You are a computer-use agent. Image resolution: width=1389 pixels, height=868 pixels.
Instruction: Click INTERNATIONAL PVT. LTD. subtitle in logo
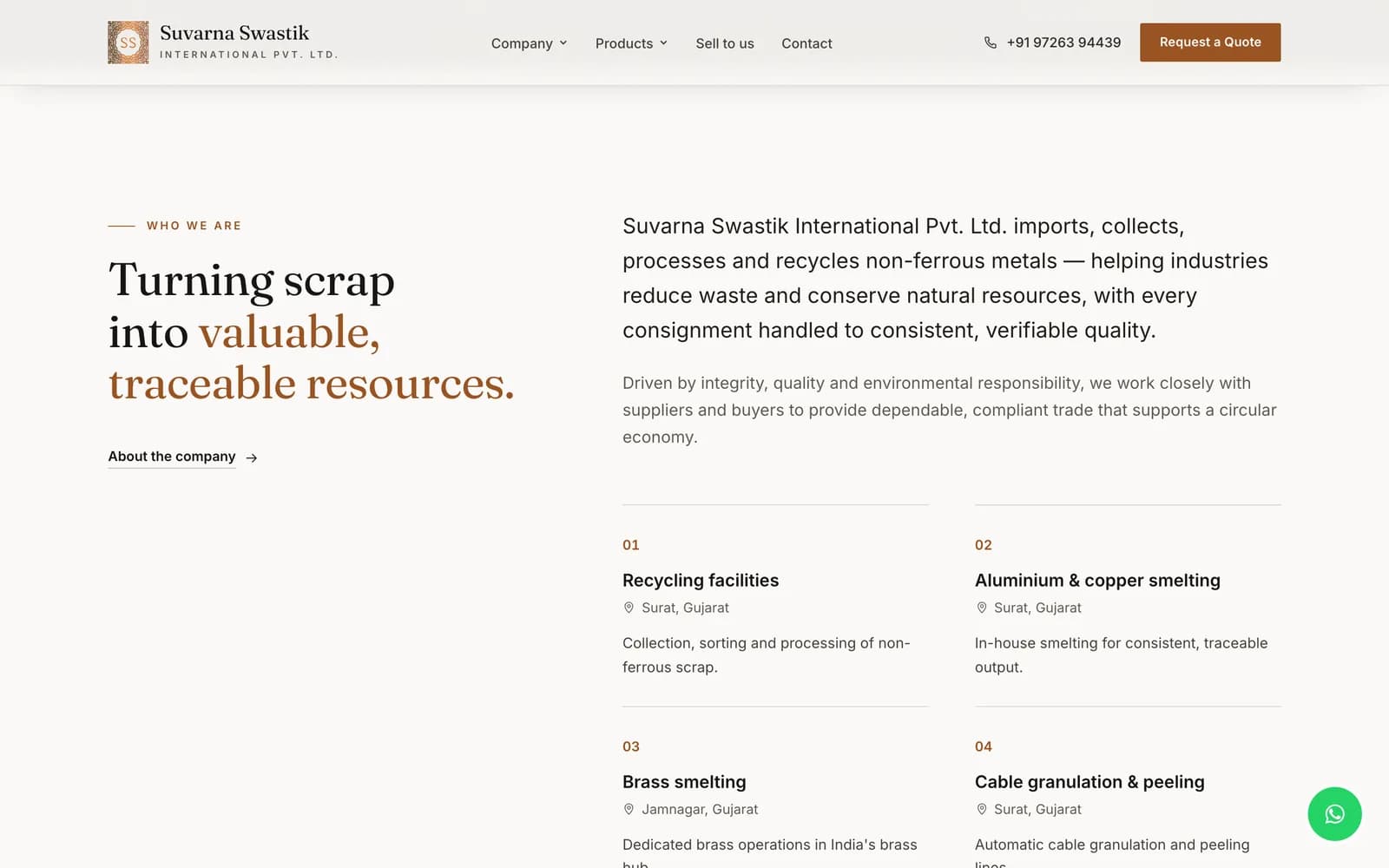[248, 55]
